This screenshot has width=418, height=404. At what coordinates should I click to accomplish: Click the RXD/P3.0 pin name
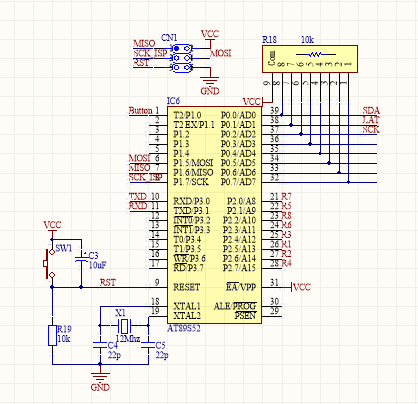click(191, 201)
